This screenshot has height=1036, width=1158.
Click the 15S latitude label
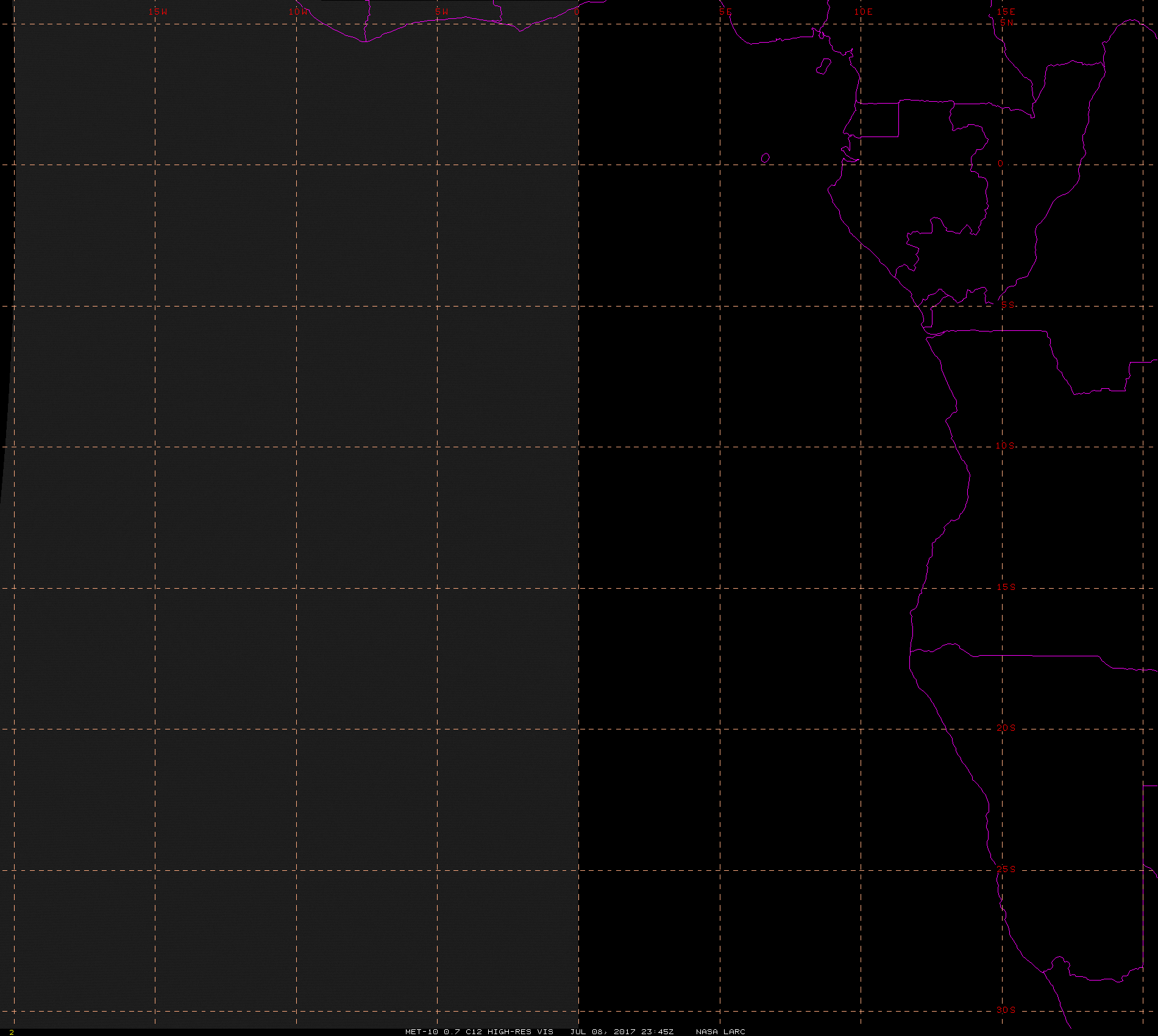[1006, 587]
